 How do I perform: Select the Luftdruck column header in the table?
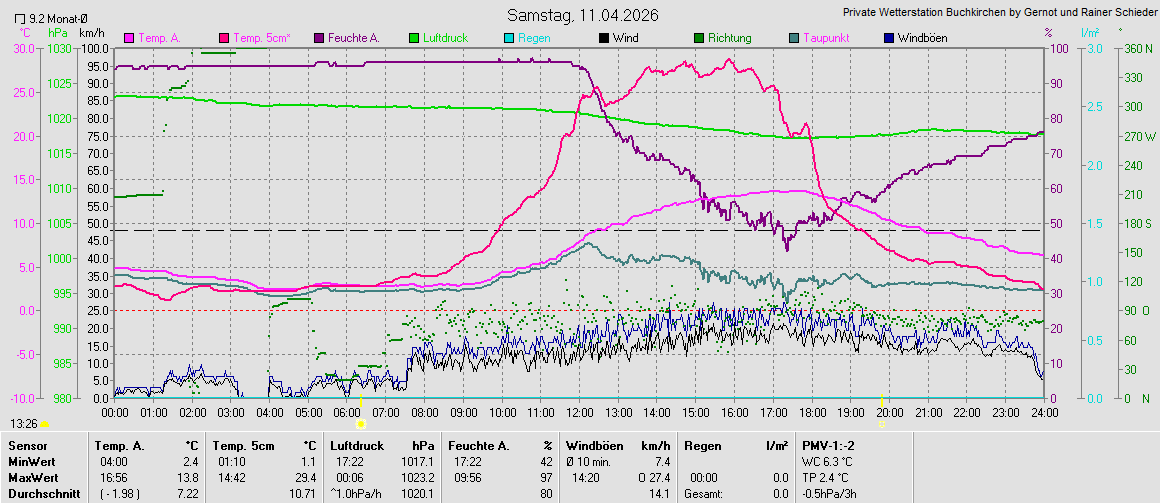pos(355,444)
